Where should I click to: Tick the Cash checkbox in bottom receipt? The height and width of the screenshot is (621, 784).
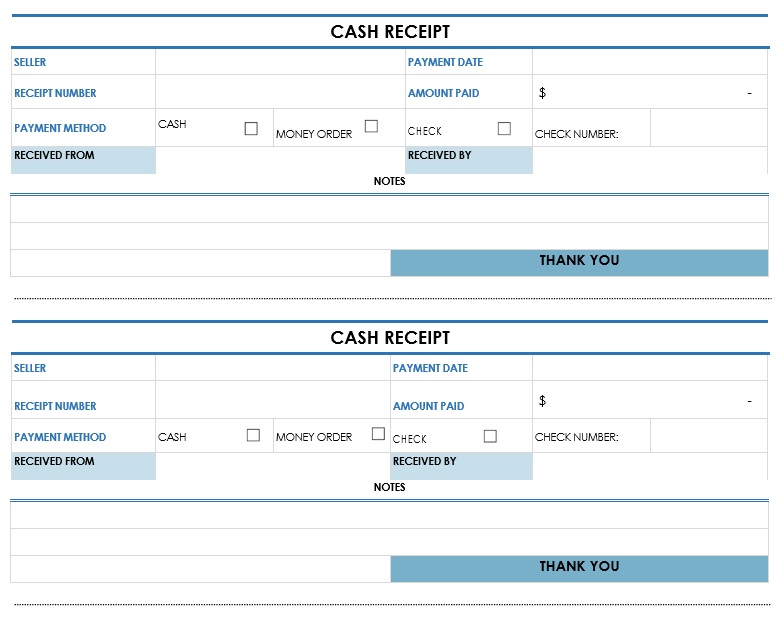click(x=253, y=435)
